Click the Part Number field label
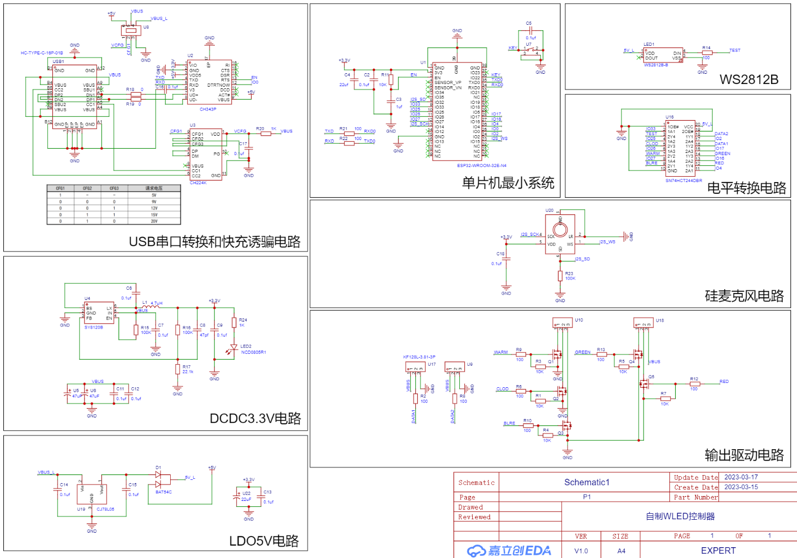797x558 pixels. pos(696,497)
